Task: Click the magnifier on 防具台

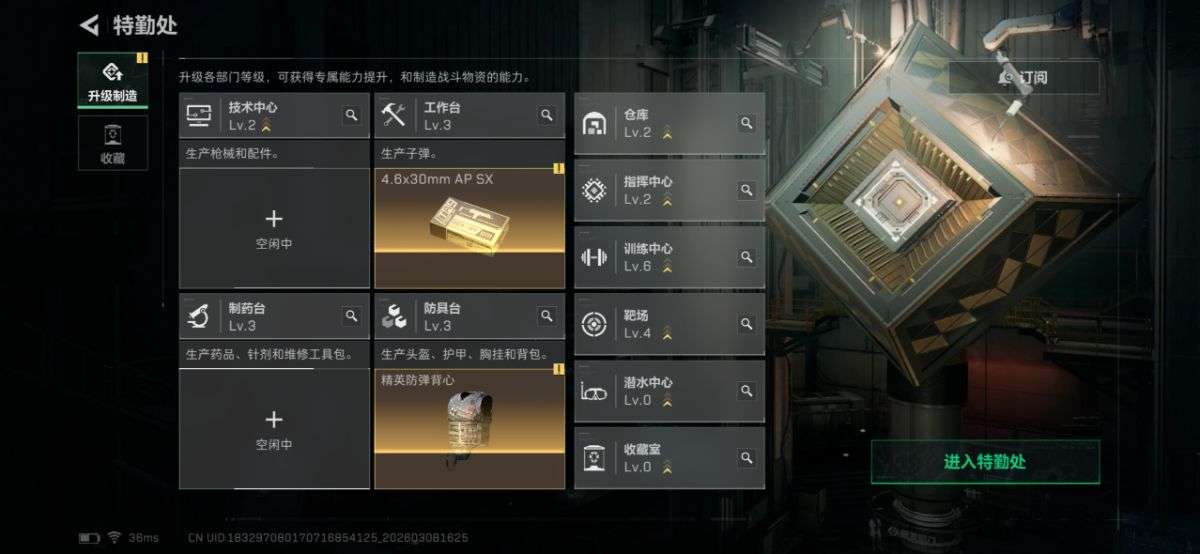Action: 547,316
